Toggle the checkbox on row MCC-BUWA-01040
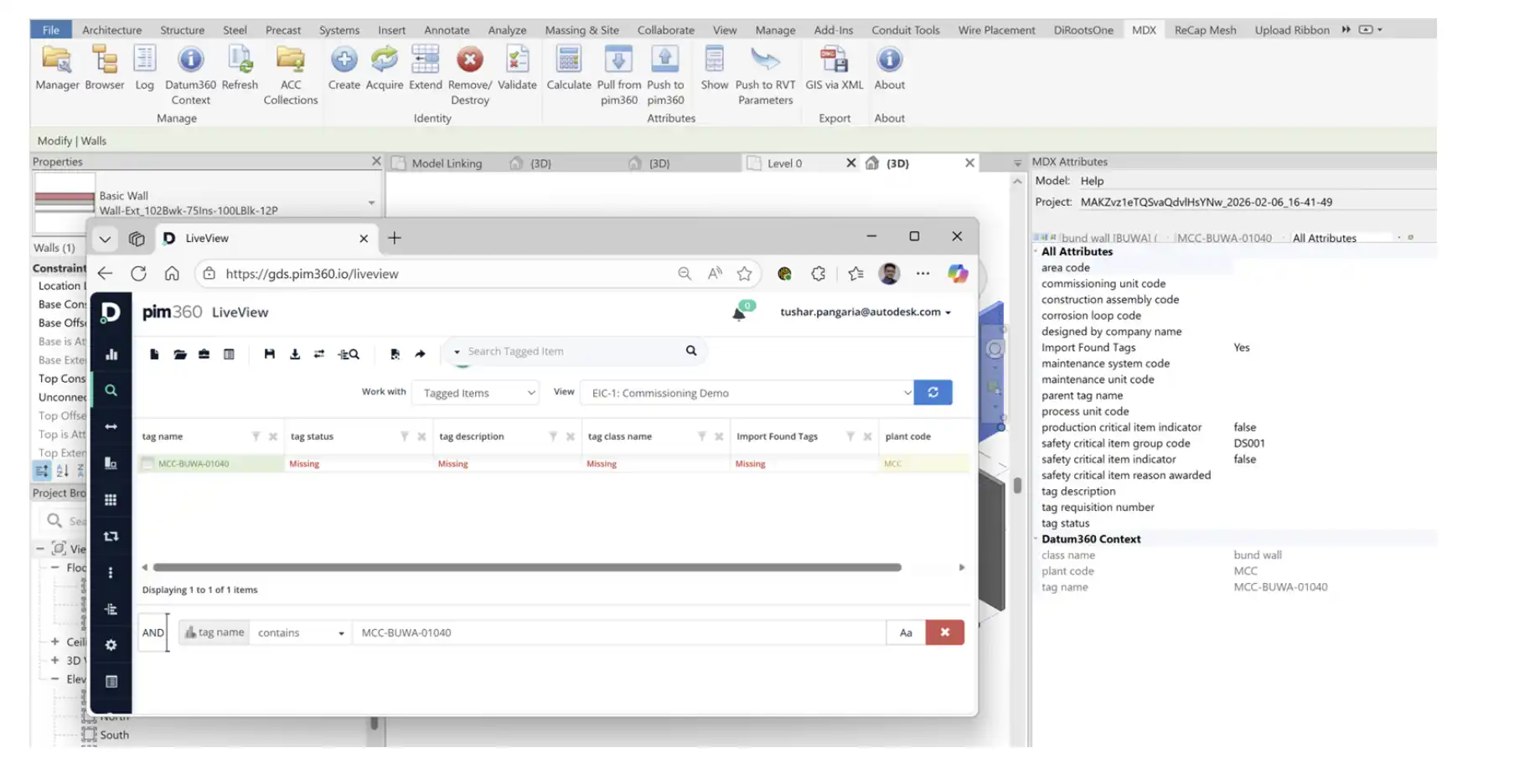This screenshot has height=784, width=1540. [x=147, y=463]
